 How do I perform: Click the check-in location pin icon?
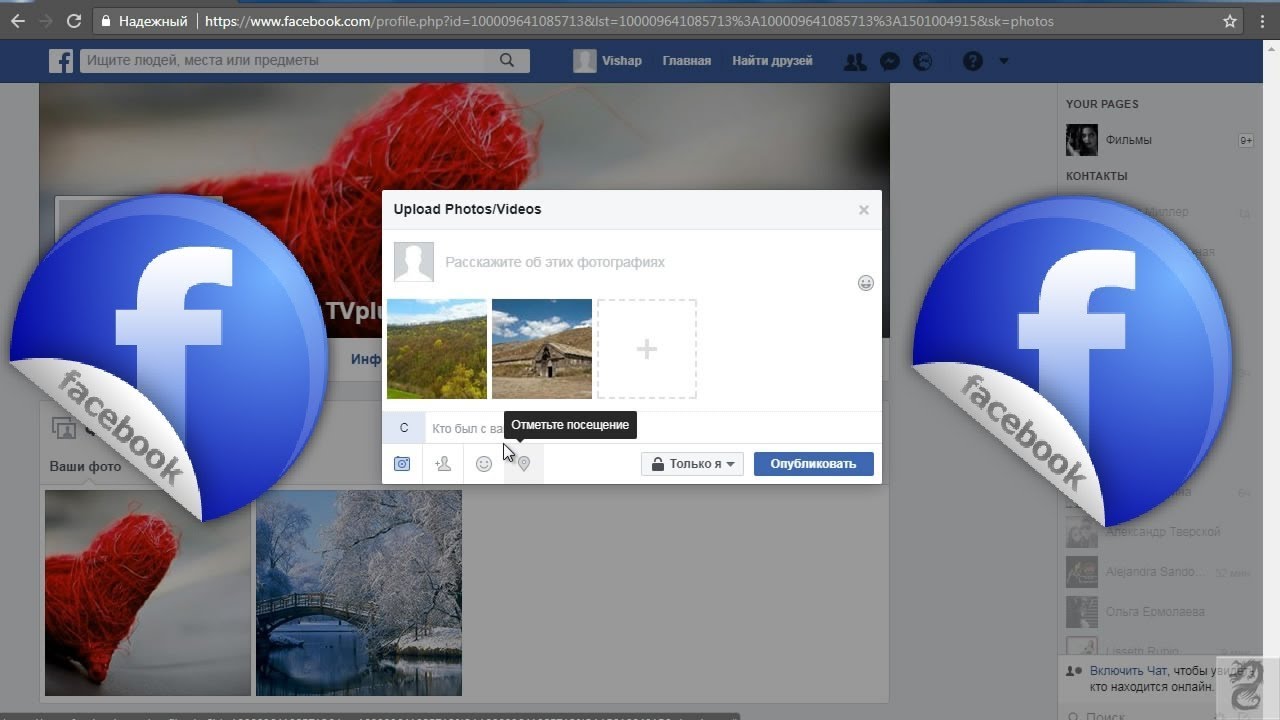(x=523, y=464)
